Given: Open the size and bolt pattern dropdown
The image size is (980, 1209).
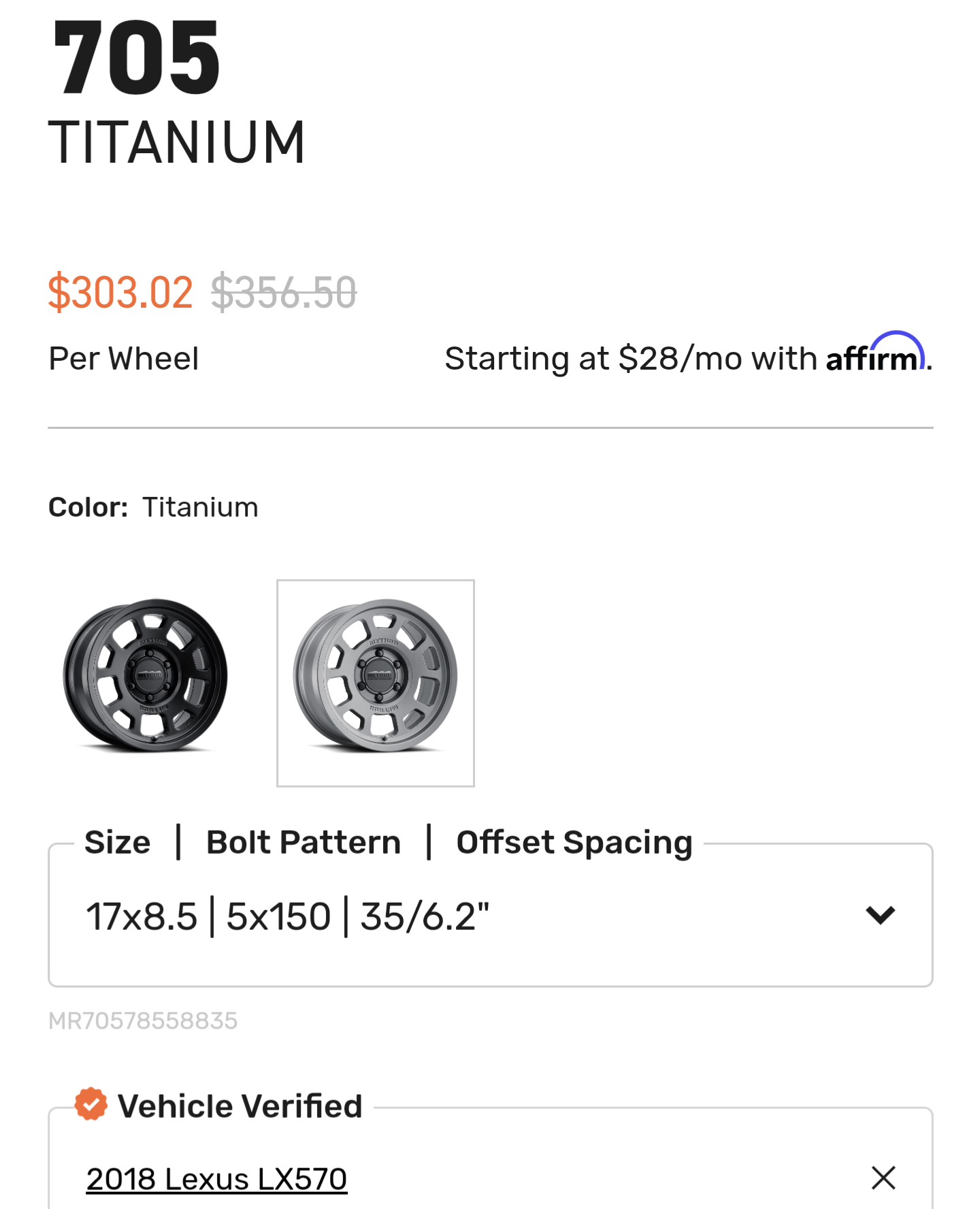Looking at the screenshot, I should pos(490,915).
